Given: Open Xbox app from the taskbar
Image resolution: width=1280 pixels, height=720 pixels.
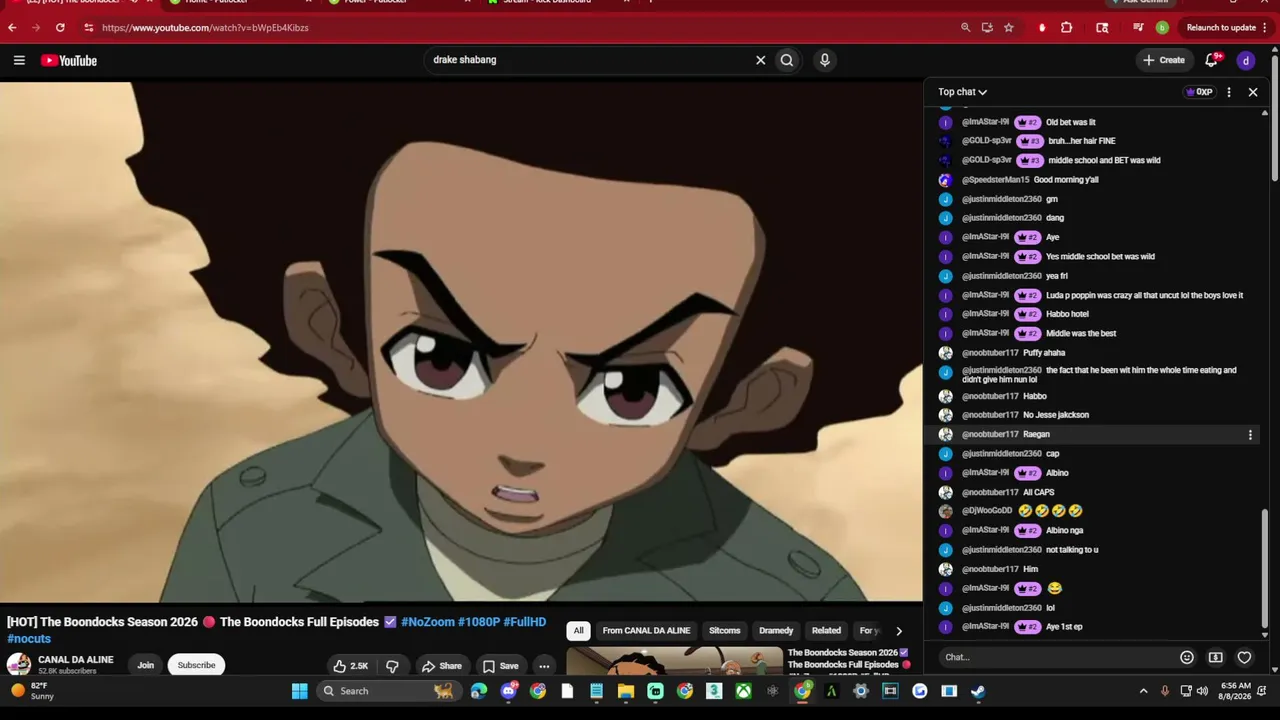Looking at the screenshot, I should pos(743,691).
